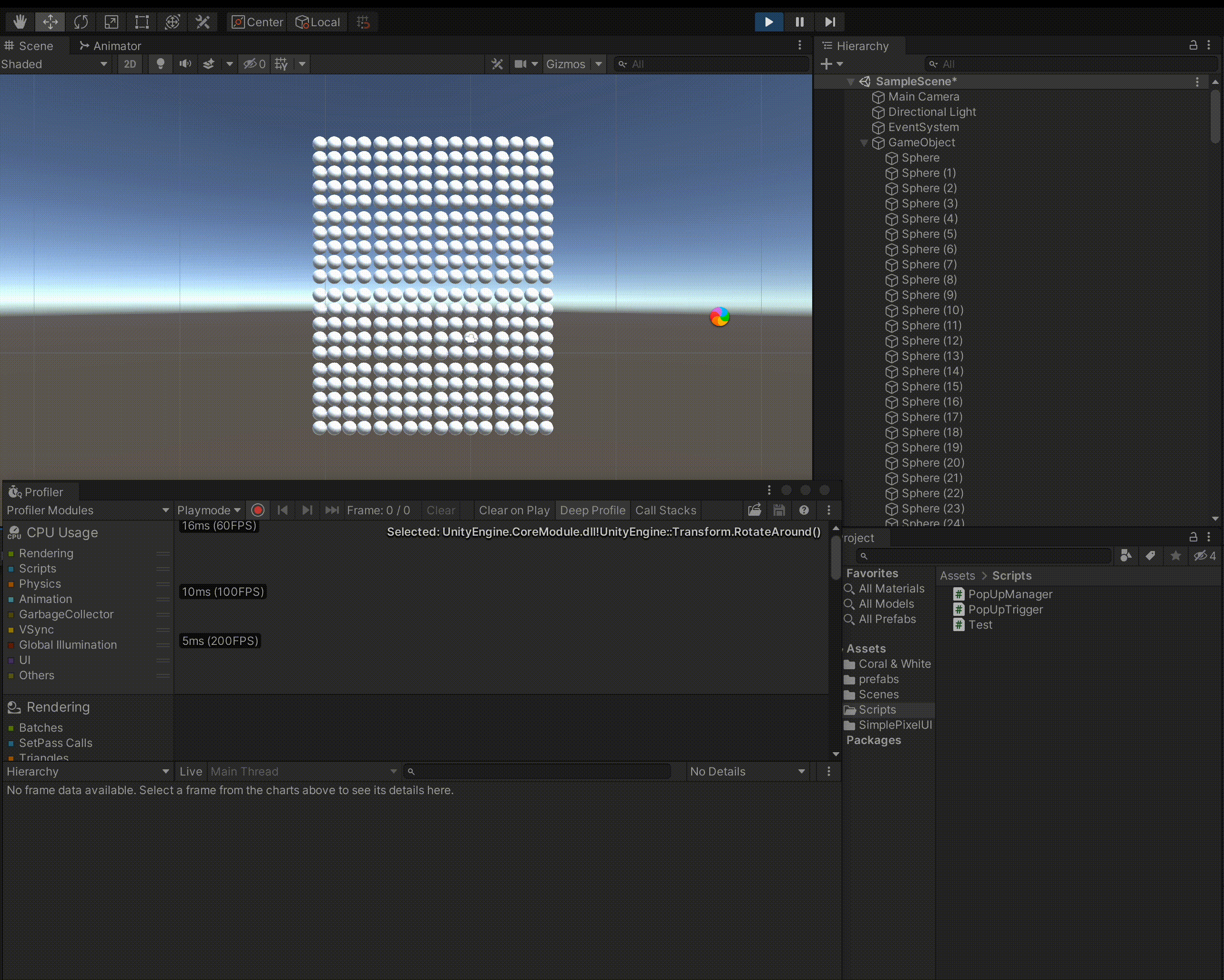
Task: Collapse the SampleScene tree
Action: tap(850, 82)
